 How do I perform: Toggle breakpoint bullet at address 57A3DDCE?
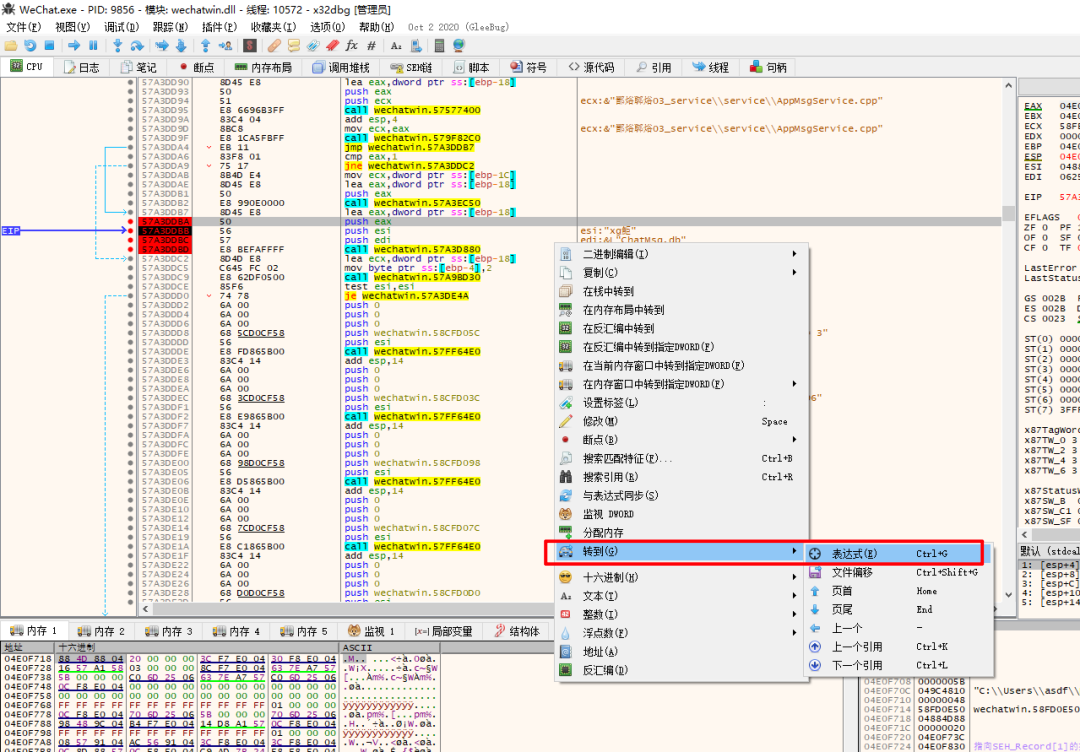tap(130, 286)
